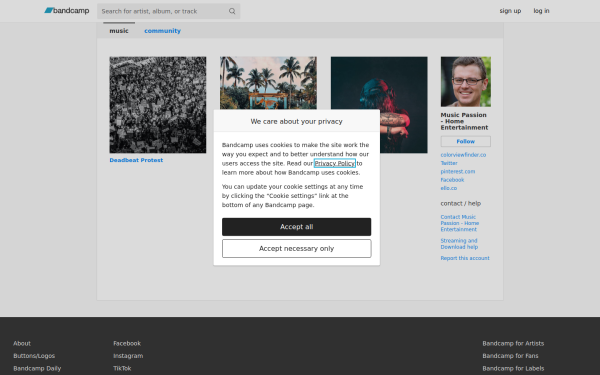Switch to the community tab

pyautogui.click(x=162, y=31)
